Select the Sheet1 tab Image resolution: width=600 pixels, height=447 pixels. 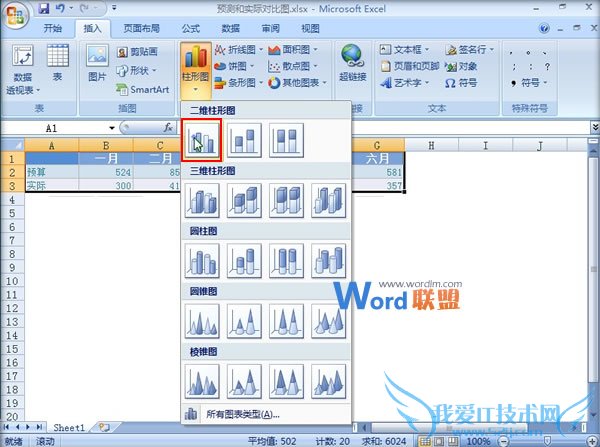tap(69, 427)
